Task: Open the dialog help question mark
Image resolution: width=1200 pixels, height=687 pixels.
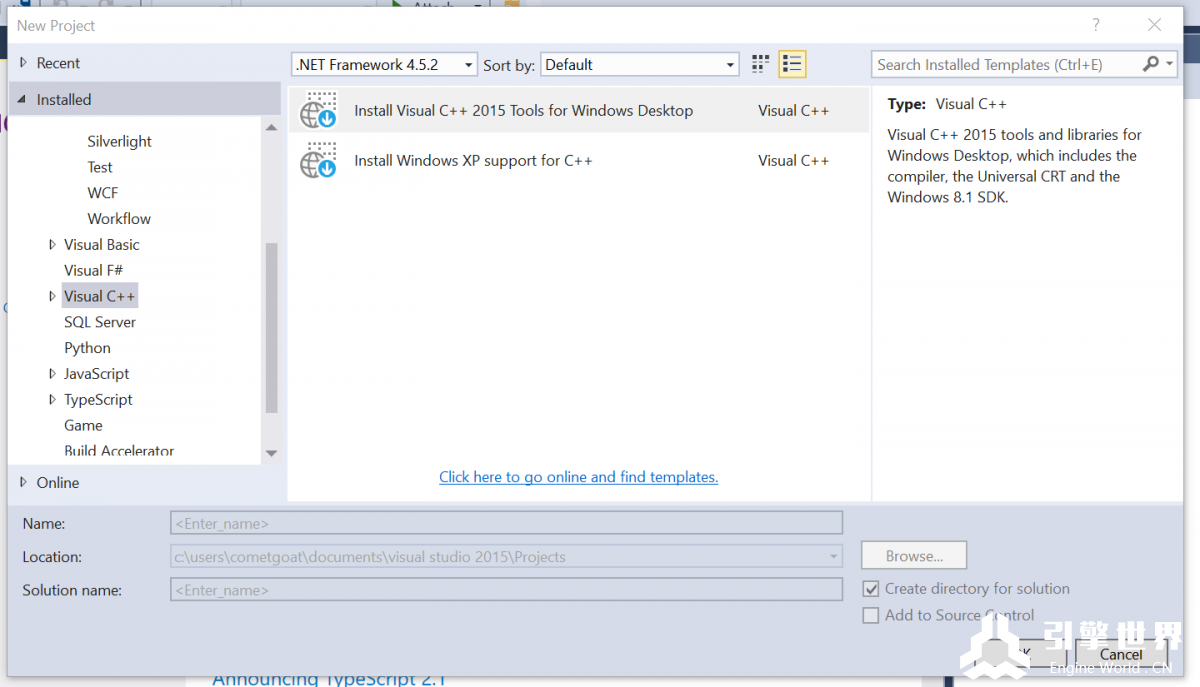Action: (1096, 25)
